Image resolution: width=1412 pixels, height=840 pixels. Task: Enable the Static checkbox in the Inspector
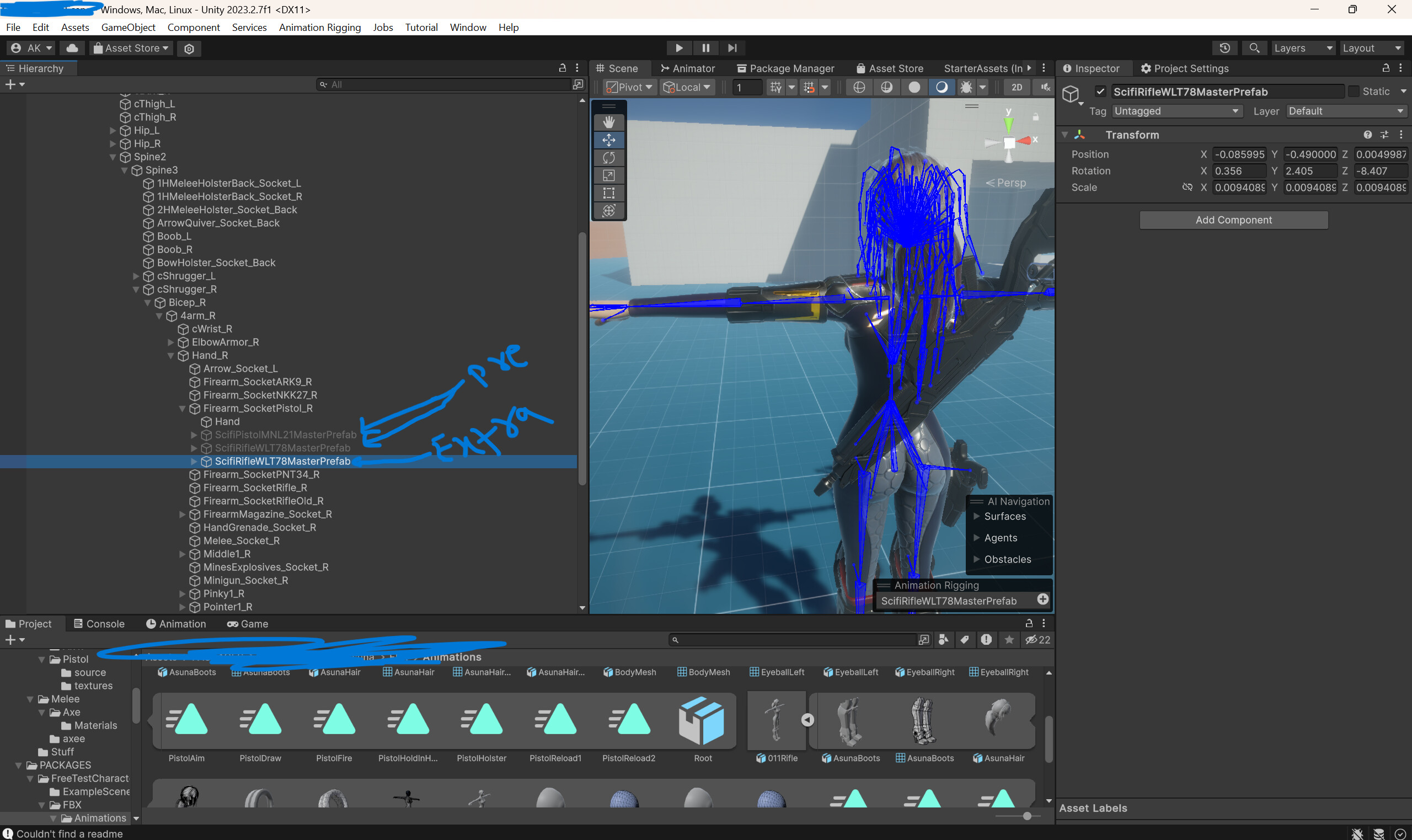tap(1353, 91)
